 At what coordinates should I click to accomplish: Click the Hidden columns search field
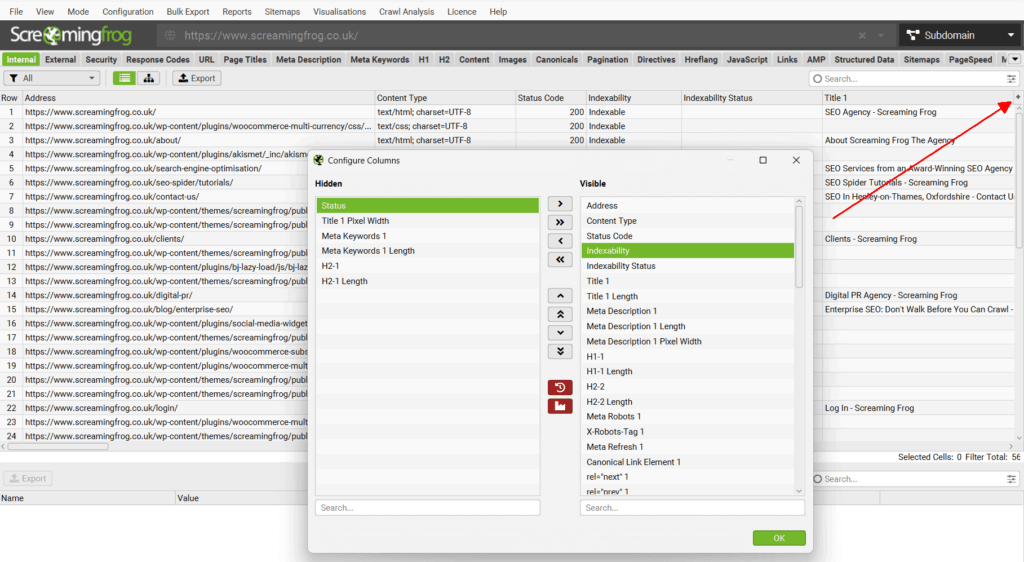pos(427,508)
